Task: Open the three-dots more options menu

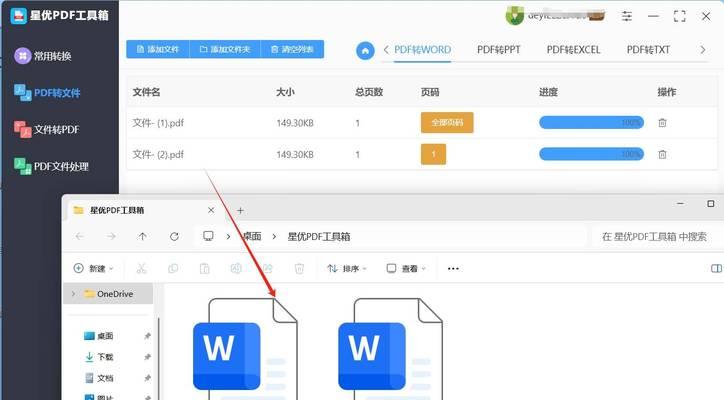Action: click(x=453, y=268)
